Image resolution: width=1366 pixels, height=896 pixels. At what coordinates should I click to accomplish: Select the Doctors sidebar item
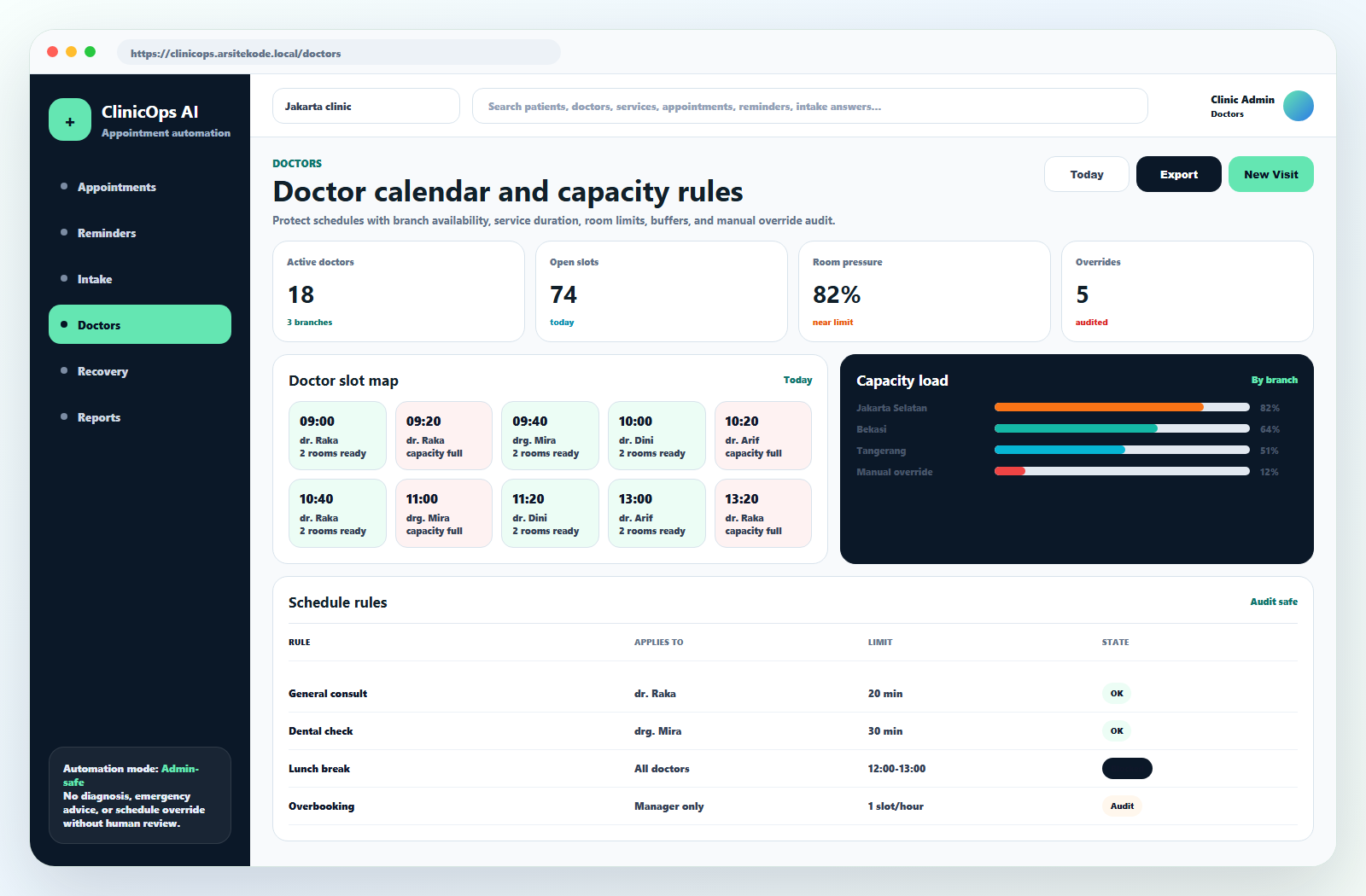tap(140, 325)
